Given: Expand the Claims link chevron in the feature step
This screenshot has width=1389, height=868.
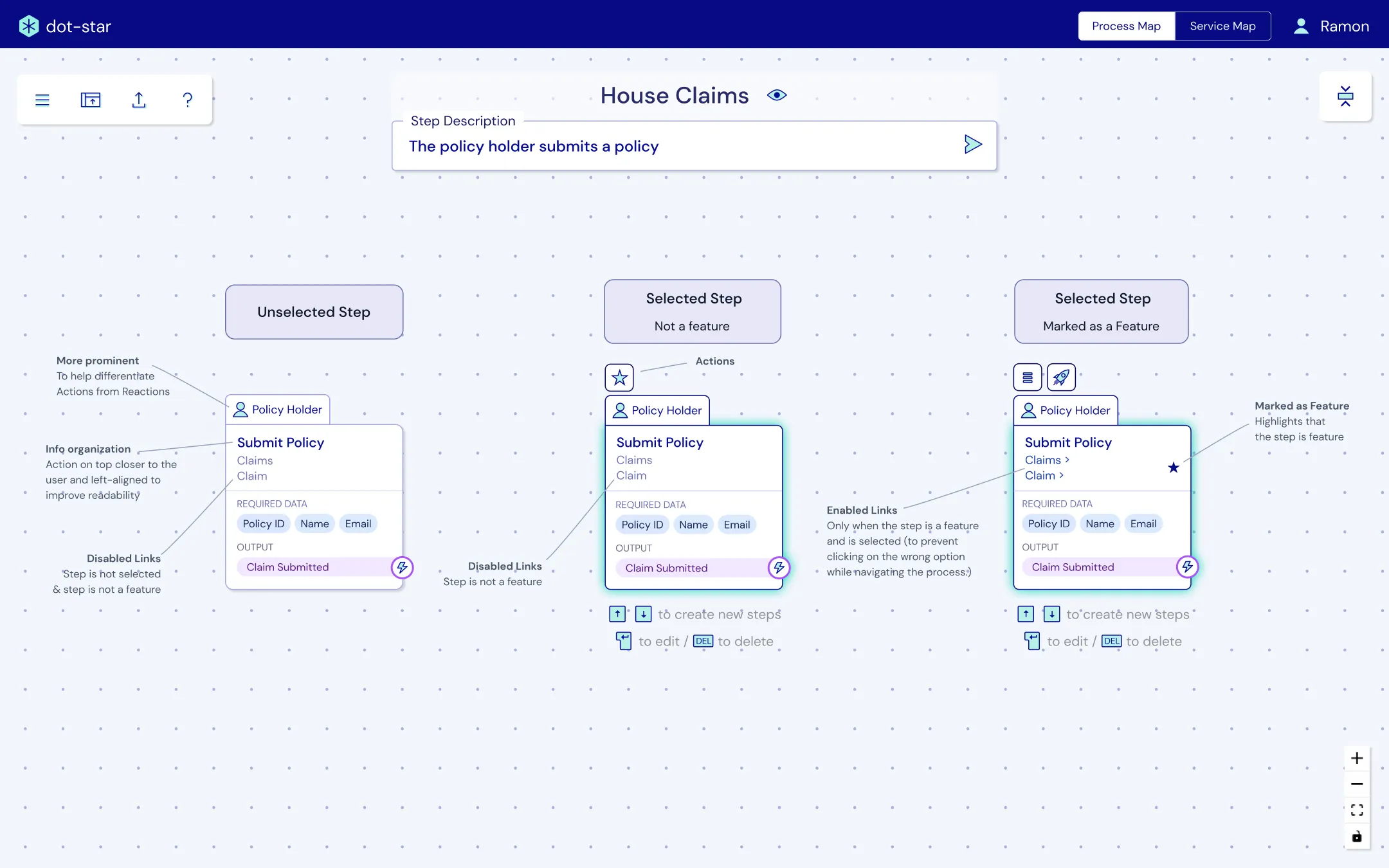Looking at the screenshot, I should point(1067,460).
